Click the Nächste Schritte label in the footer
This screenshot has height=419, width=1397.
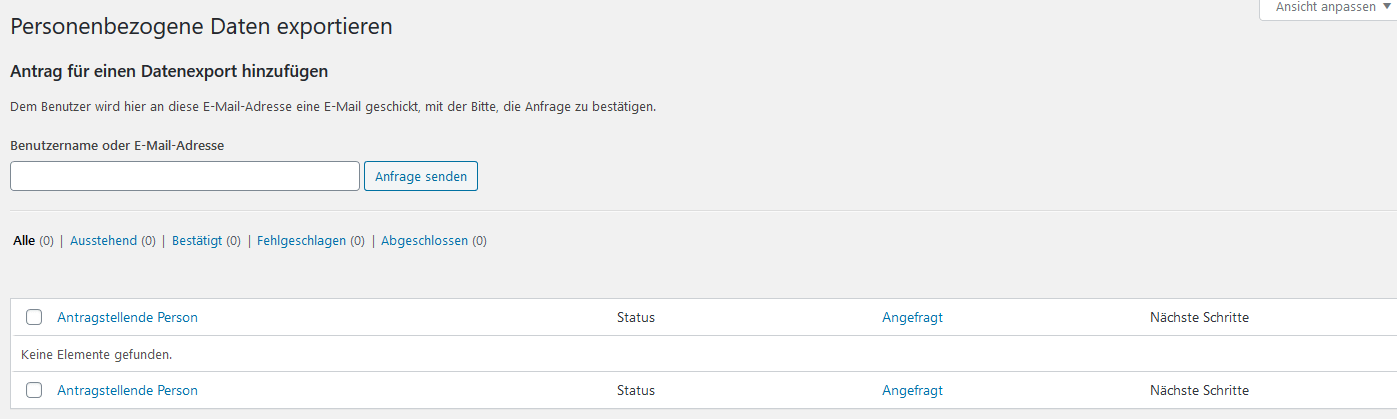click(x=1199, y=391)
